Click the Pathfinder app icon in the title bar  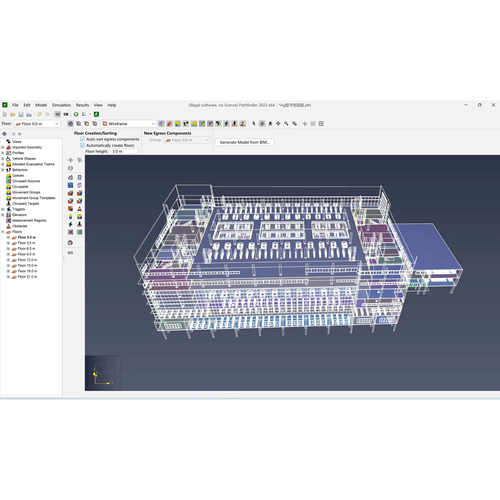click(x=5, y=105)
